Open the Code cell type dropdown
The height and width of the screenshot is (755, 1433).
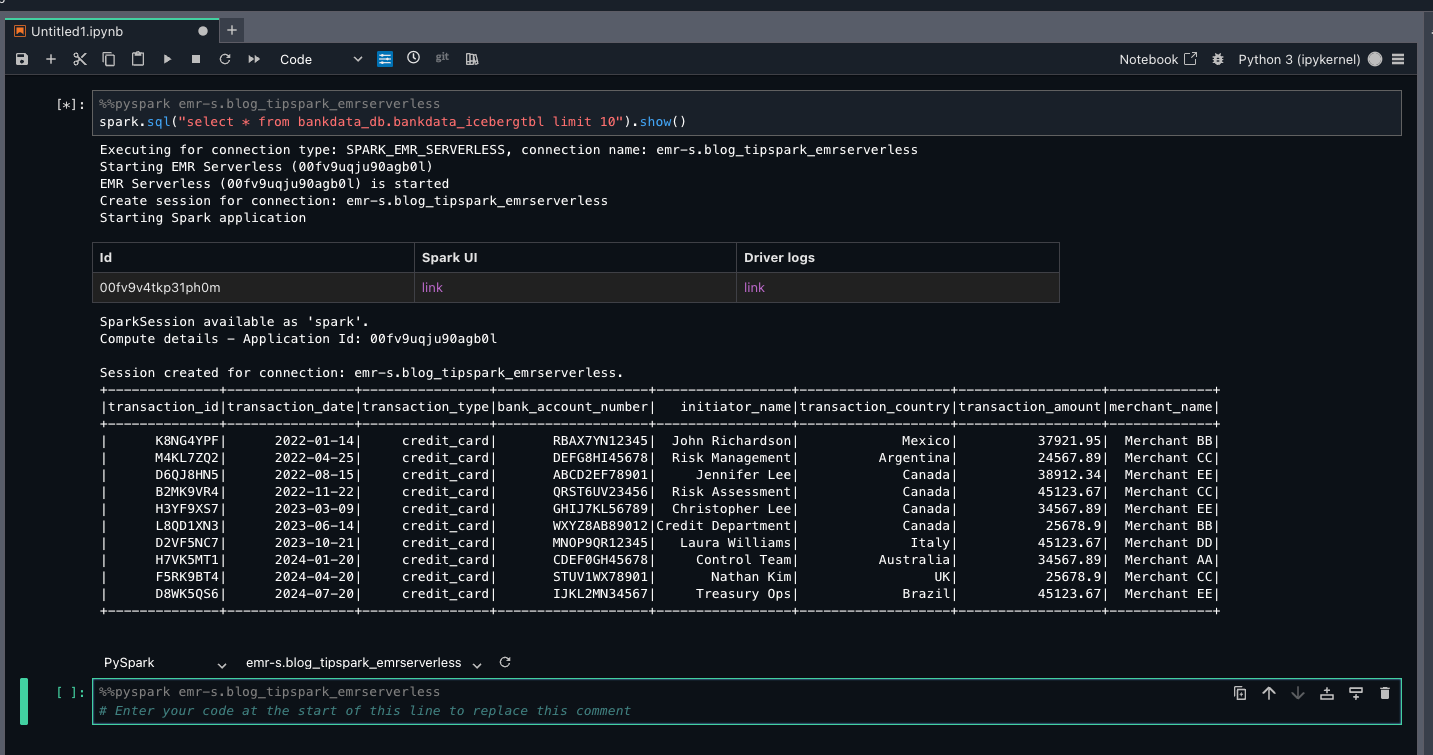[320, 60]
